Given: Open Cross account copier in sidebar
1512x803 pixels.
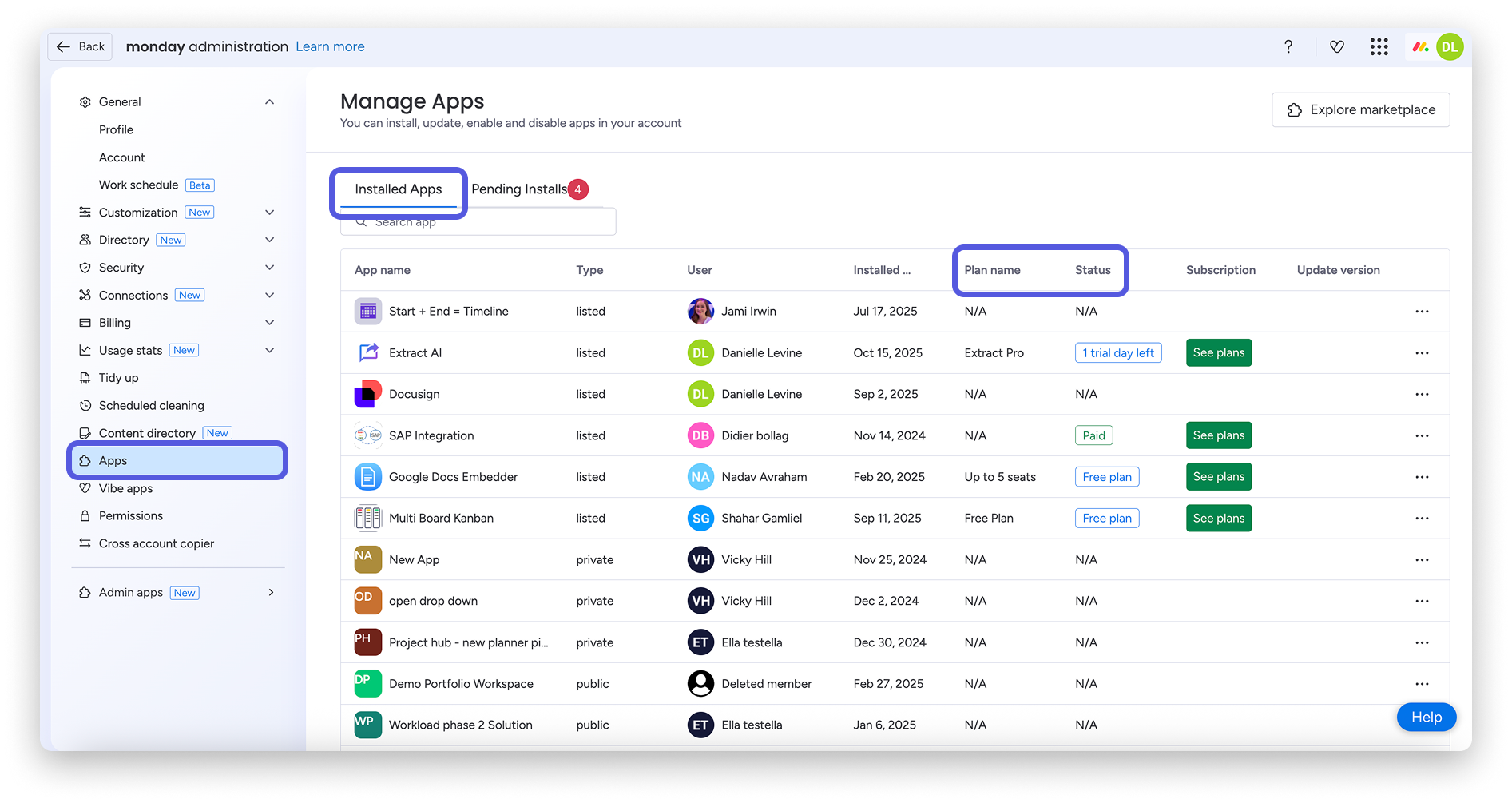Looking at the screenshot, I should coord(157,543).
